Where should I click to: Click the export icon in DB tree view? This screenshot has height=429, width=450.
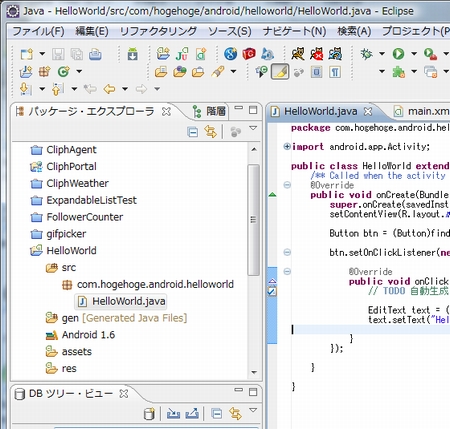pyautogui.click(x=192, y=414)
